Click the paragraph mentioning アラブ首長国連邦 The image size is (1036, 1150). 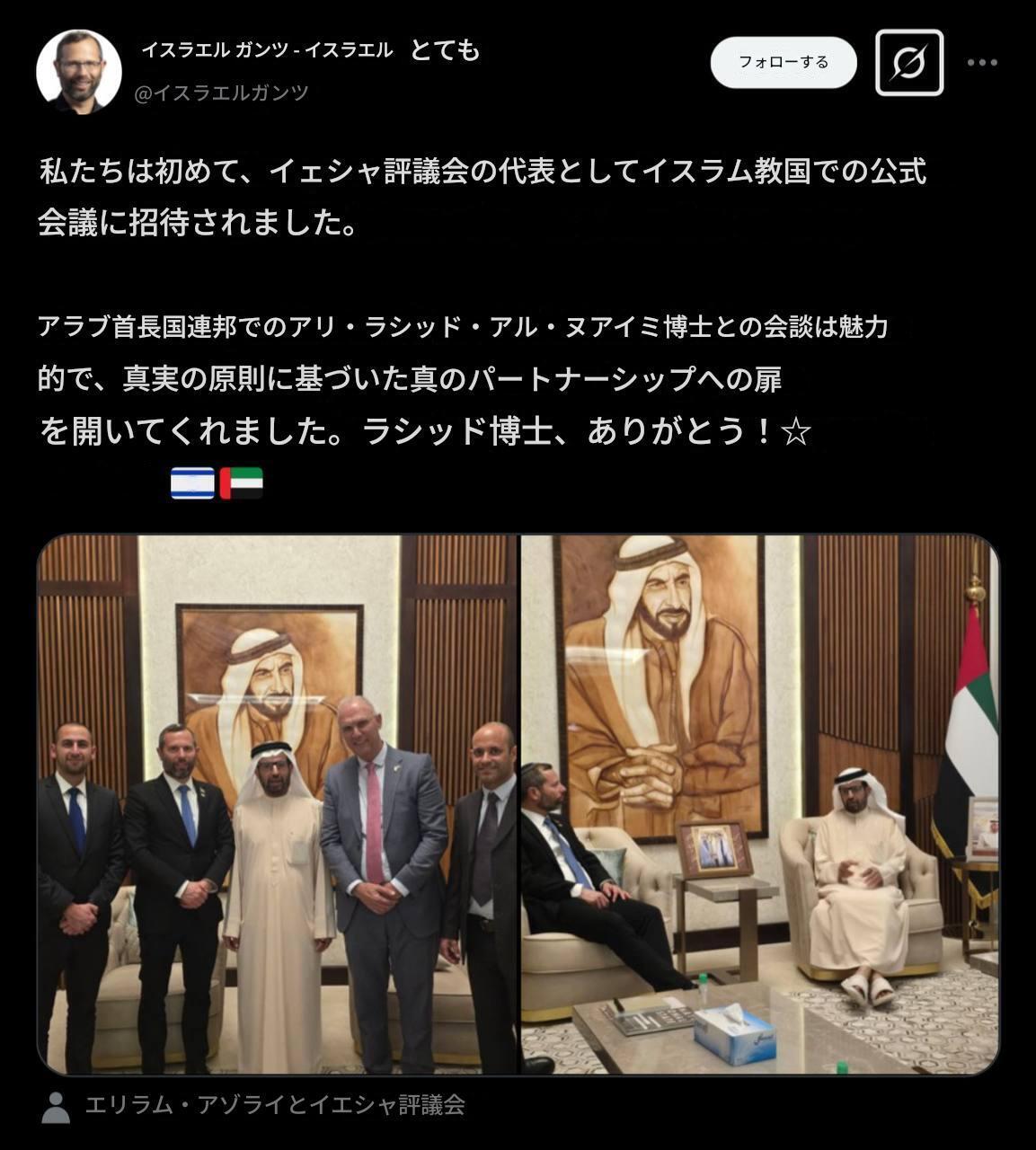(x=464, y=379)
